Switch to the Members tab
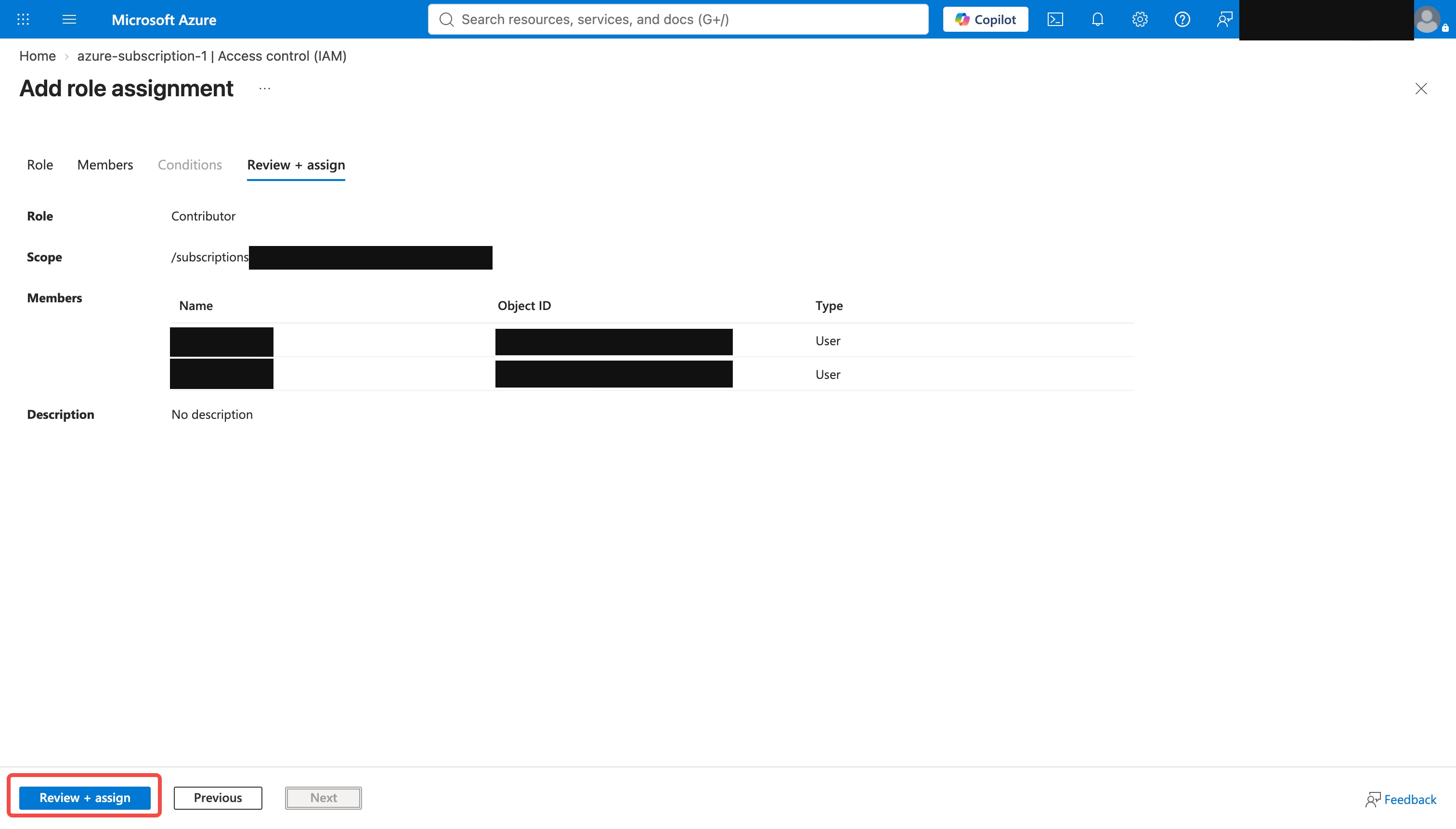The width and height of the screenshot is (1456, 829). coord(105,165)
